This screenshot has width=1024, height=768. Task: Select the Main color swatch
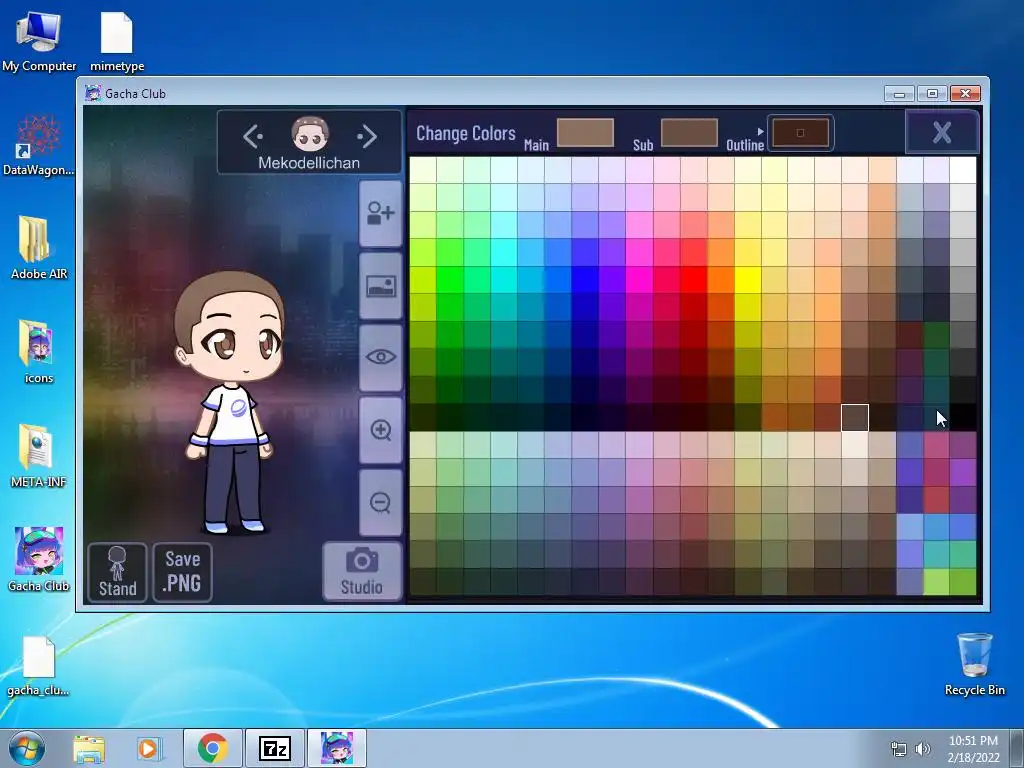click(585, 133)
